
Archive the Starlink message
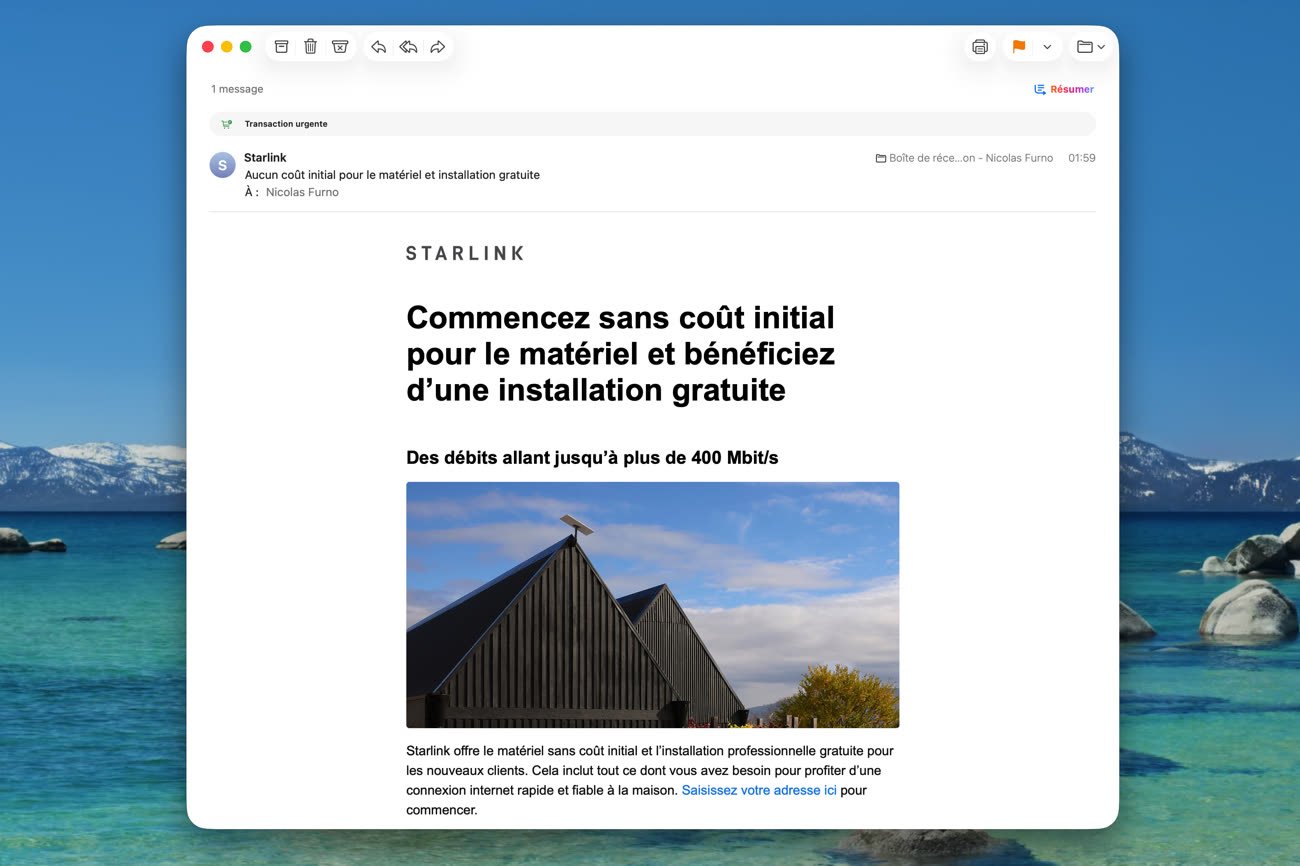click(282, 47)
